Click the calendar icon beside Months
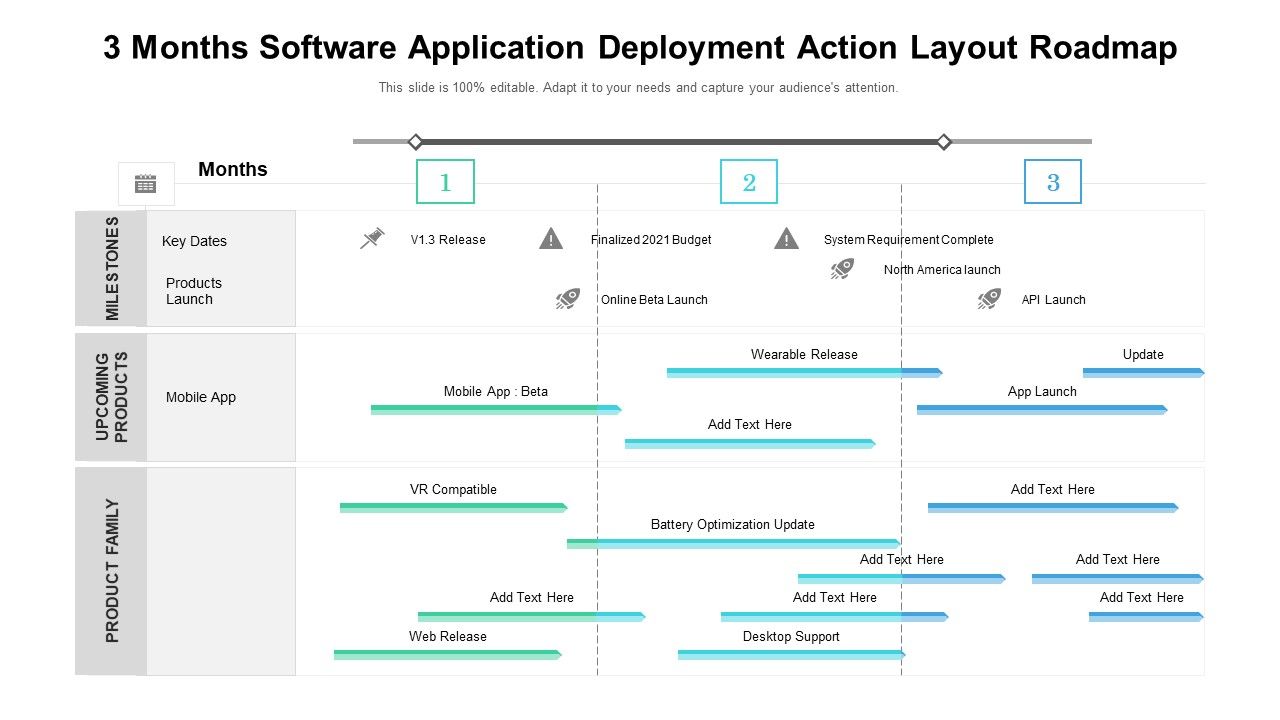The image size is (1280, 720). coord(146,184)
